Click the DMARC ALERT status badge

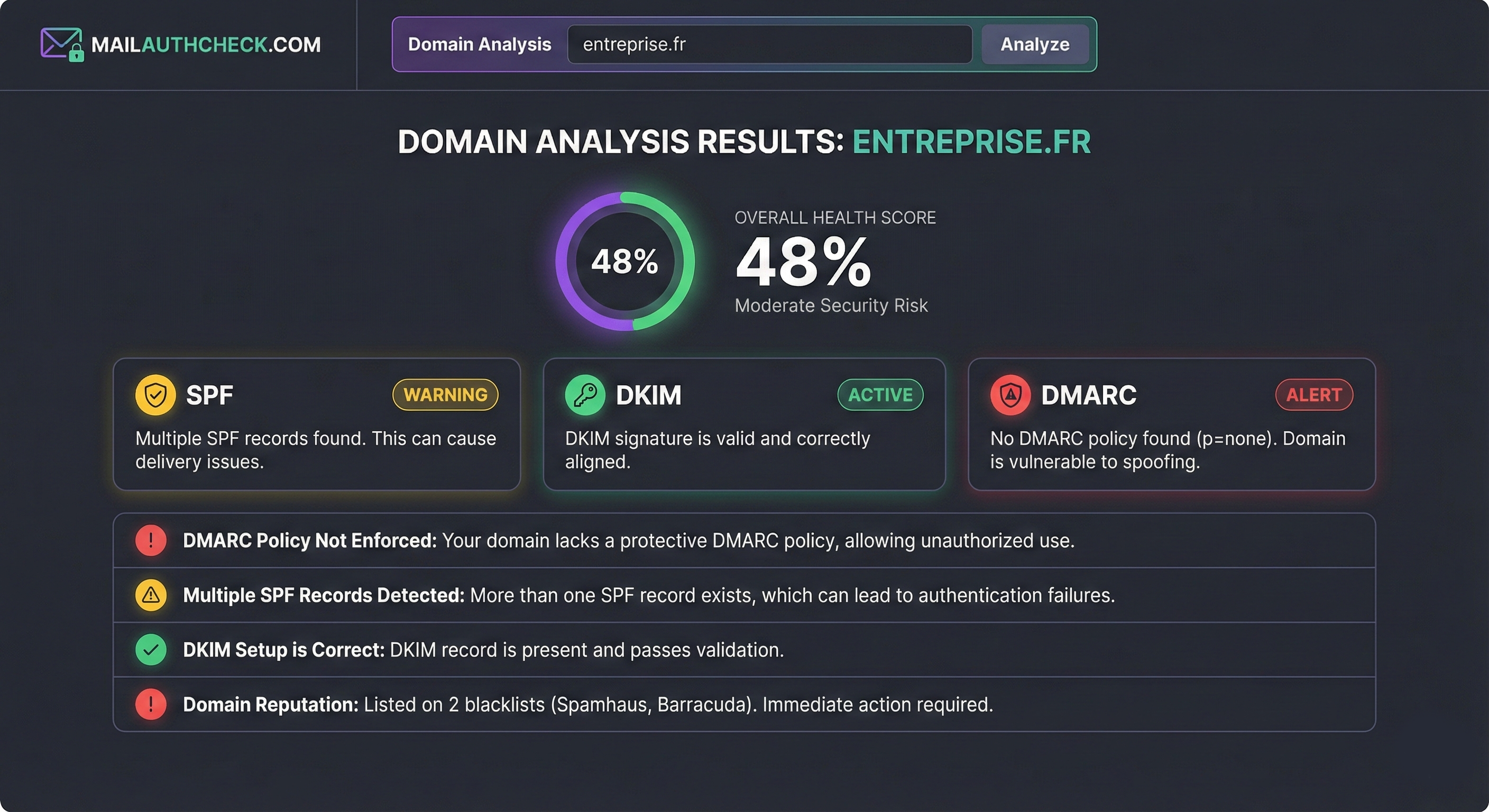pyautogui.click(x=1313, y=395)
